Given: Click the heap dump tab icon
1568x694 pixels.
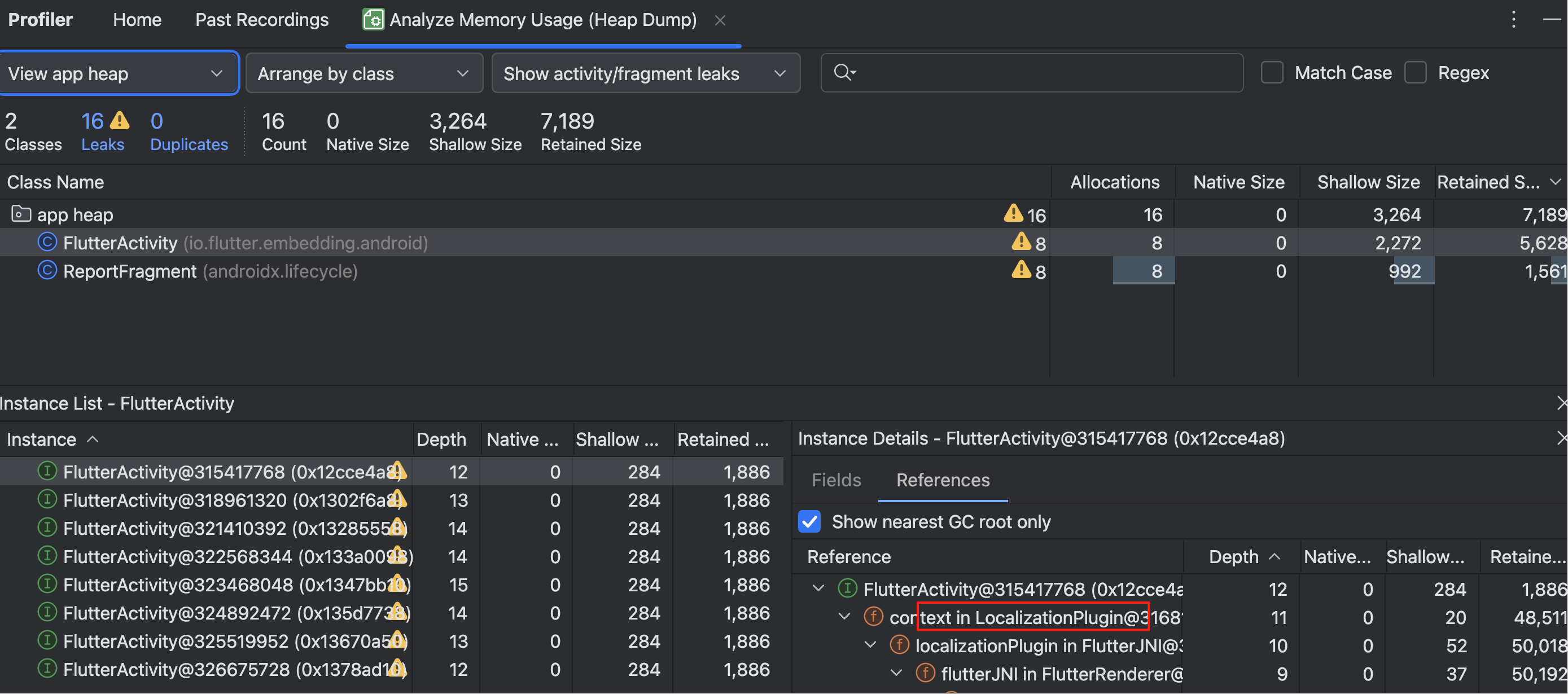Looking at the screenshot, I should click(x=373, y=19).
